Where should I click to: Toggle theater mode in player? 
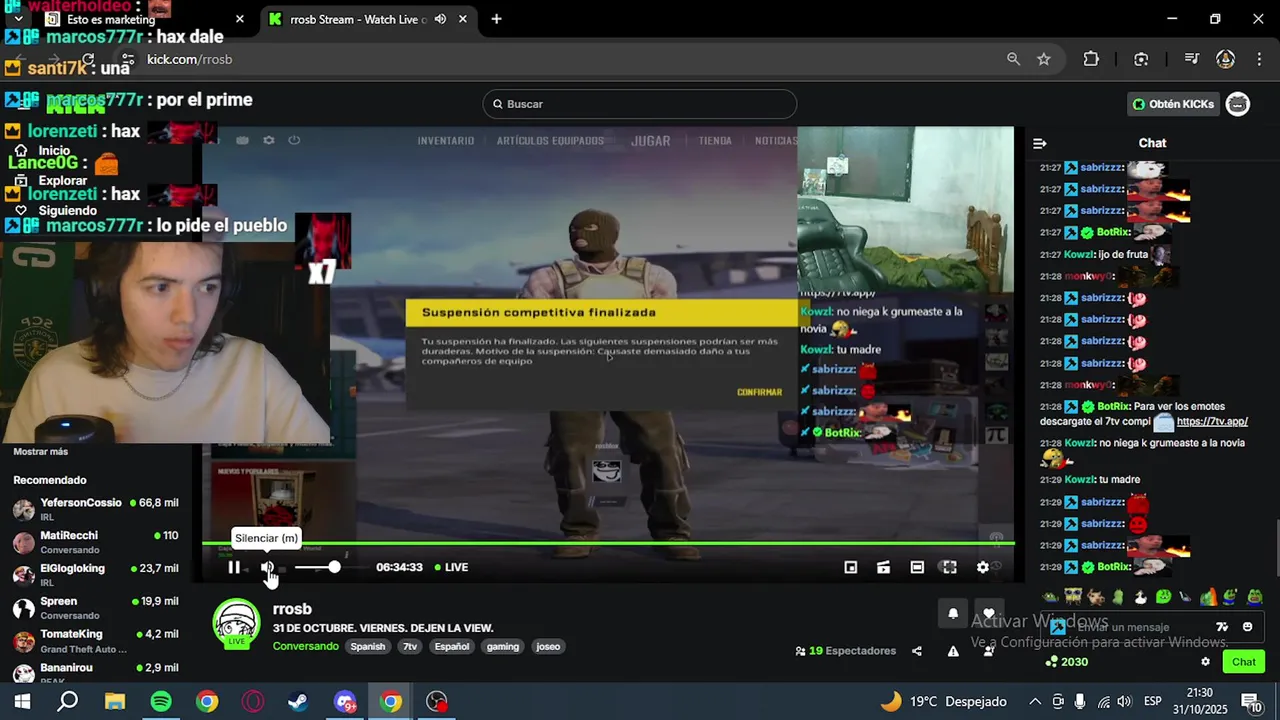click(917, 567)
